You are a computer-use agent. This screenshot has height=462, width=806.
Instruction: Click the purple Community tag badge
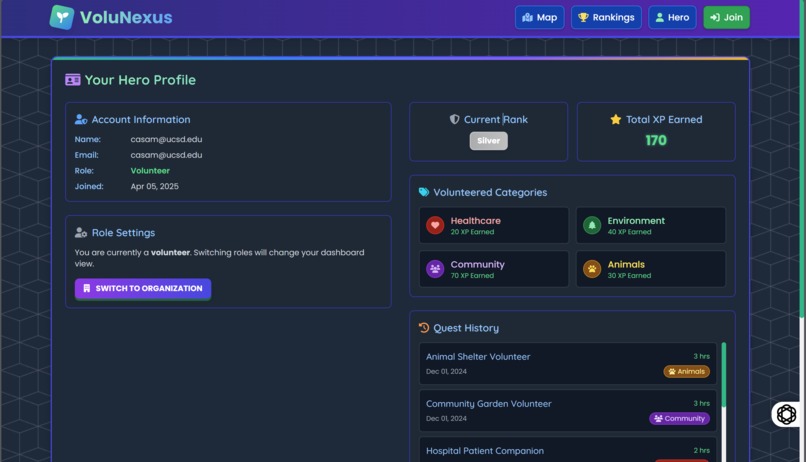click(x=679, y=418)
